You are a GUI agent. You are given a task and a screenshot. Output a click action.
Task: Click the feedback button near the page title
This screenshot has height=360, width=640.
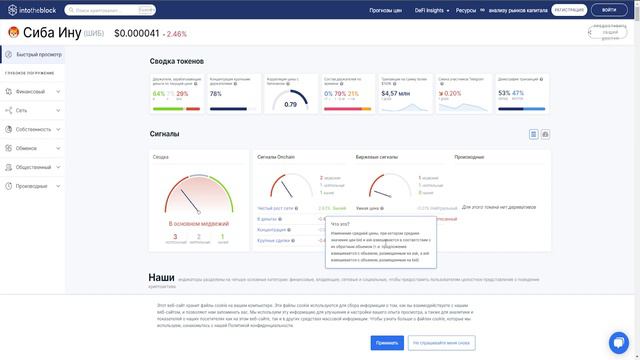(607, 32)
